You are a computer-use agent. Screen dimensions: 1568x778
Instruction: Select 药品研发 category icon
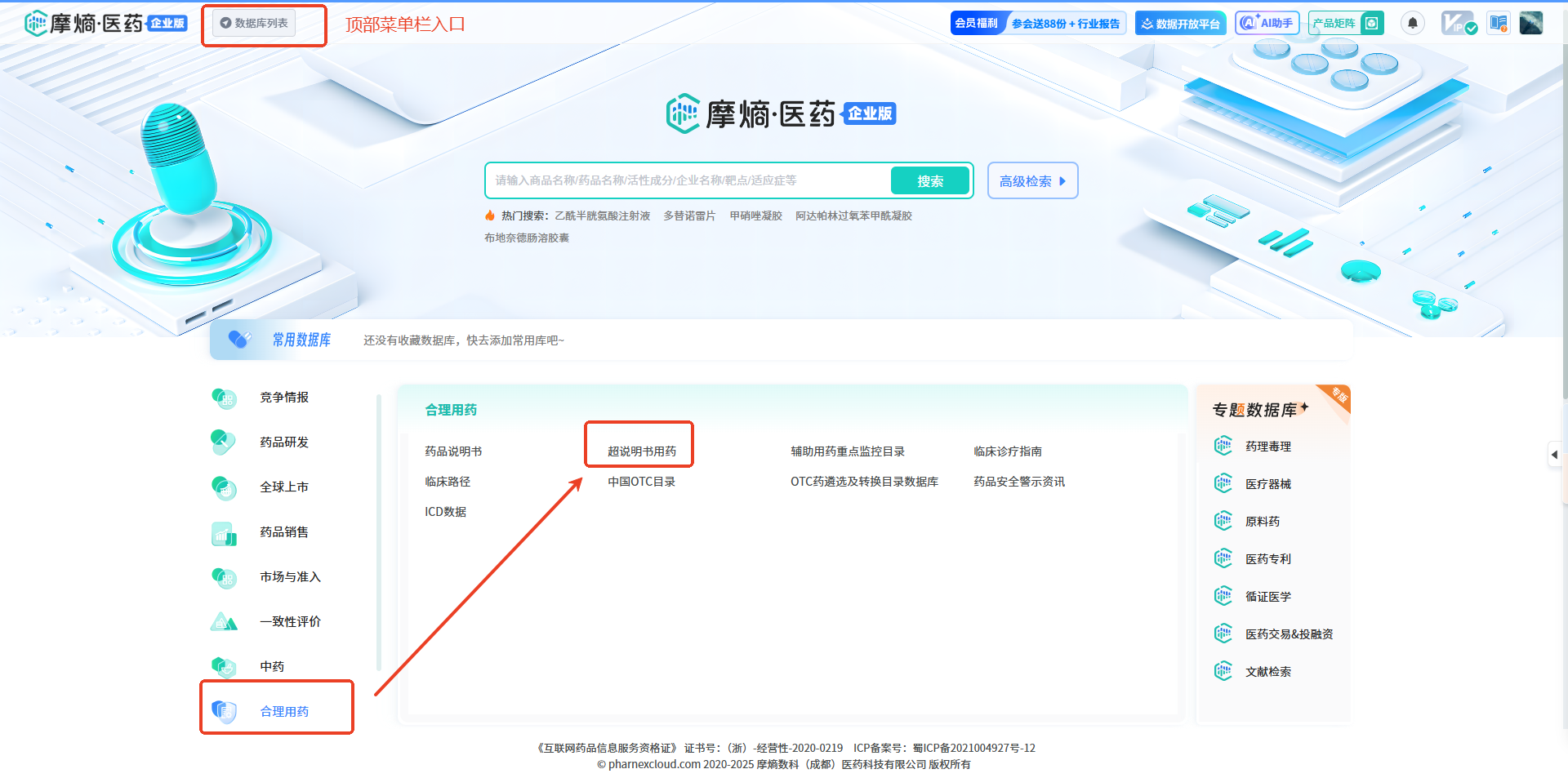pyautogui.click(x=224, y=442)
